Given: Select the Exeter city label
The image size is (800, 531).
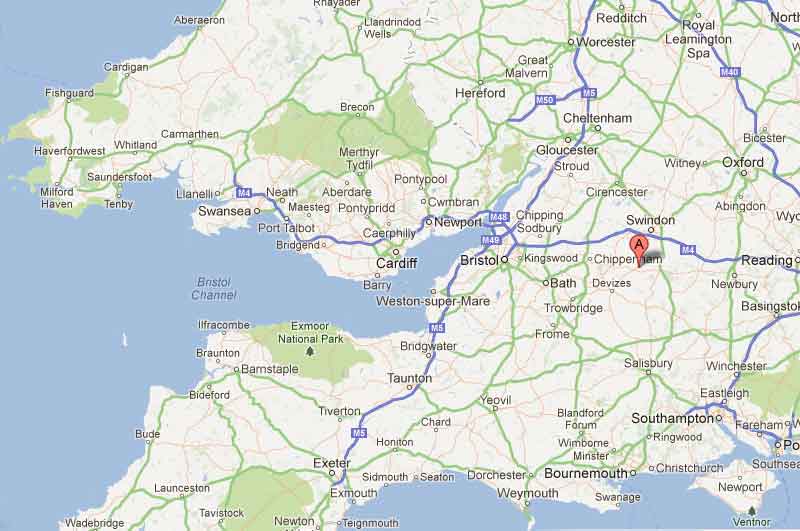Looking at the screenshot, I should (x=332, y=463).
